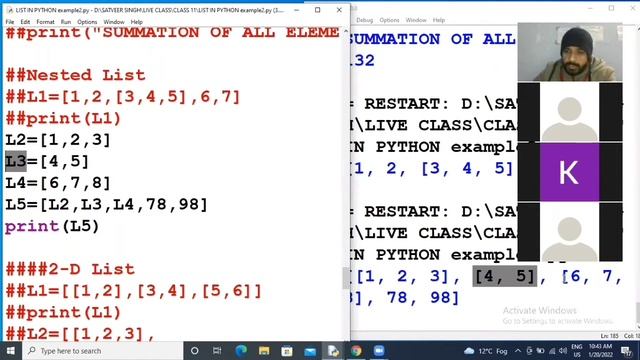This screenshot has height=360, width=640.
Task: Click the ENG US language indicator
Action: (x=577, y=351)
